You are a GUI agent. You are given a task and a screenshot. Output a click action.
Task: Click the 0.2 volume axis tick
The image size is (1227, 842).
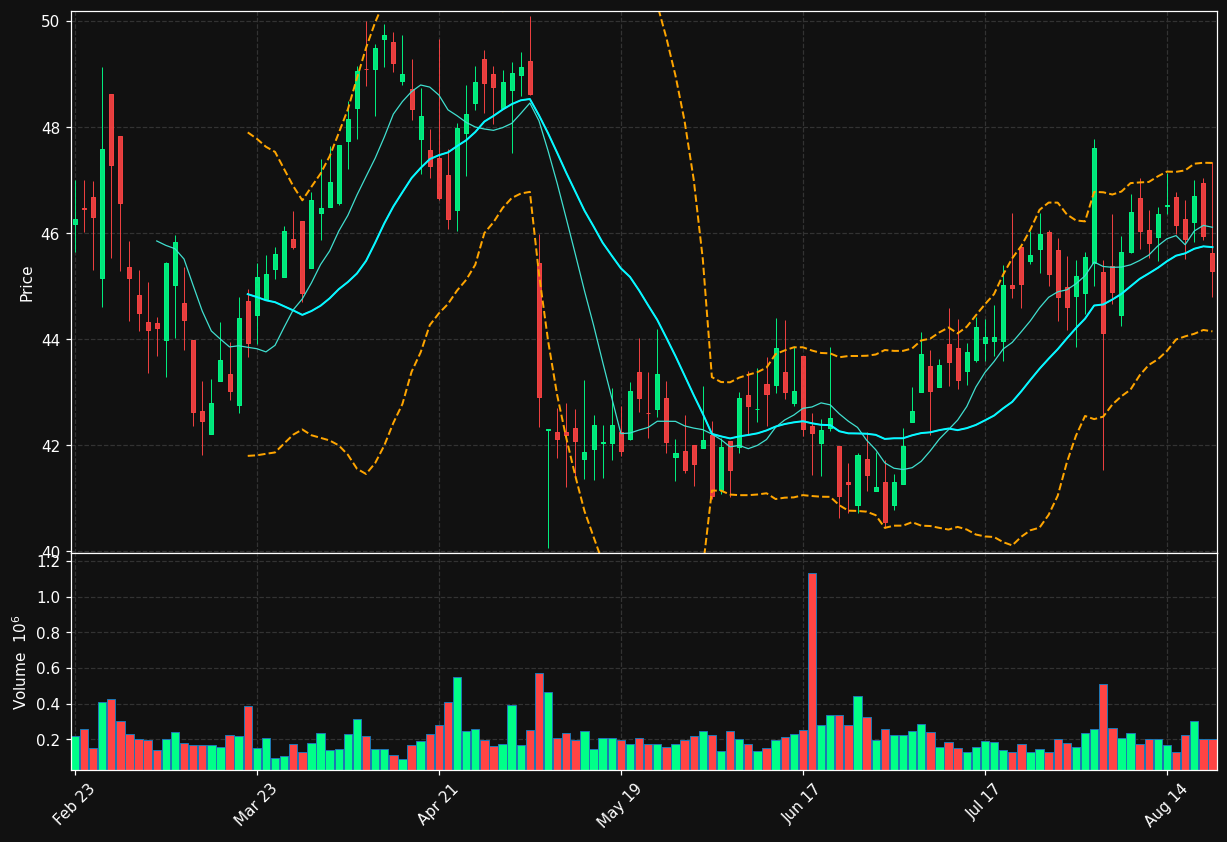pos(50,740)
